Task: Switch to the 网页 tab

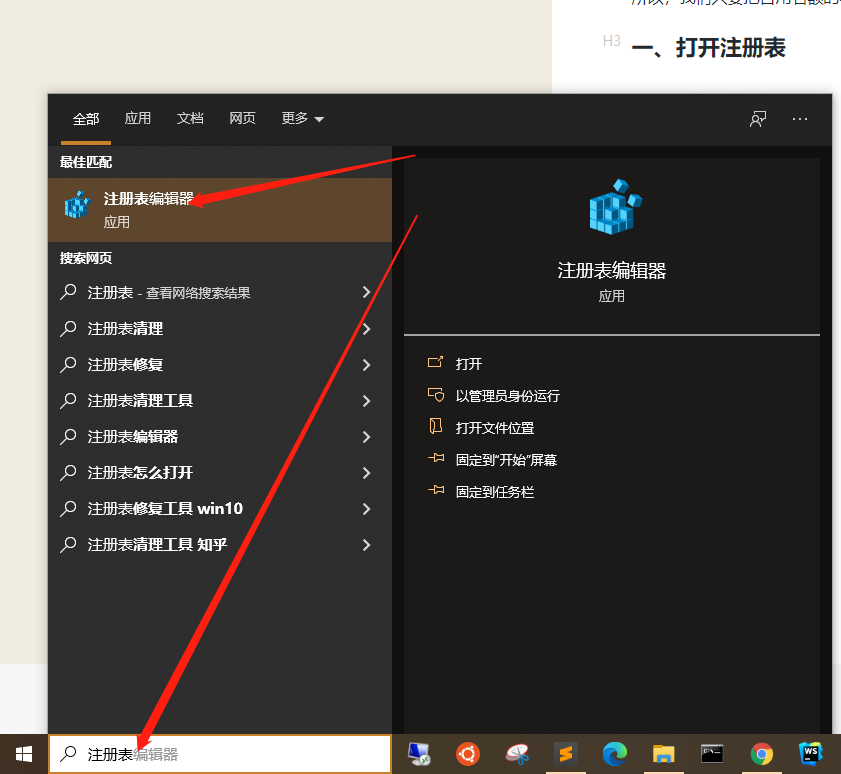Action: pyautogui.click(x=242, y=117)
